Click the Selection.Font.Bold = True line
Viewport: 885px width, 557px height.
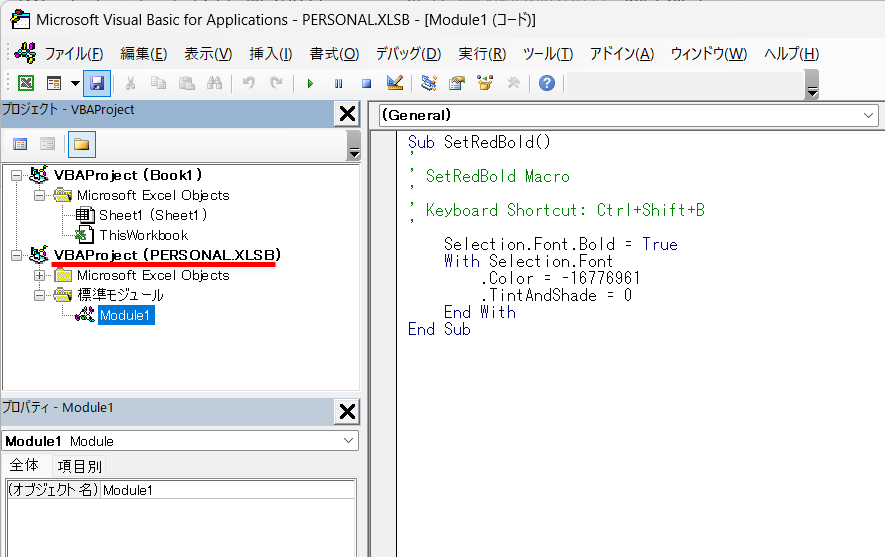560,244
